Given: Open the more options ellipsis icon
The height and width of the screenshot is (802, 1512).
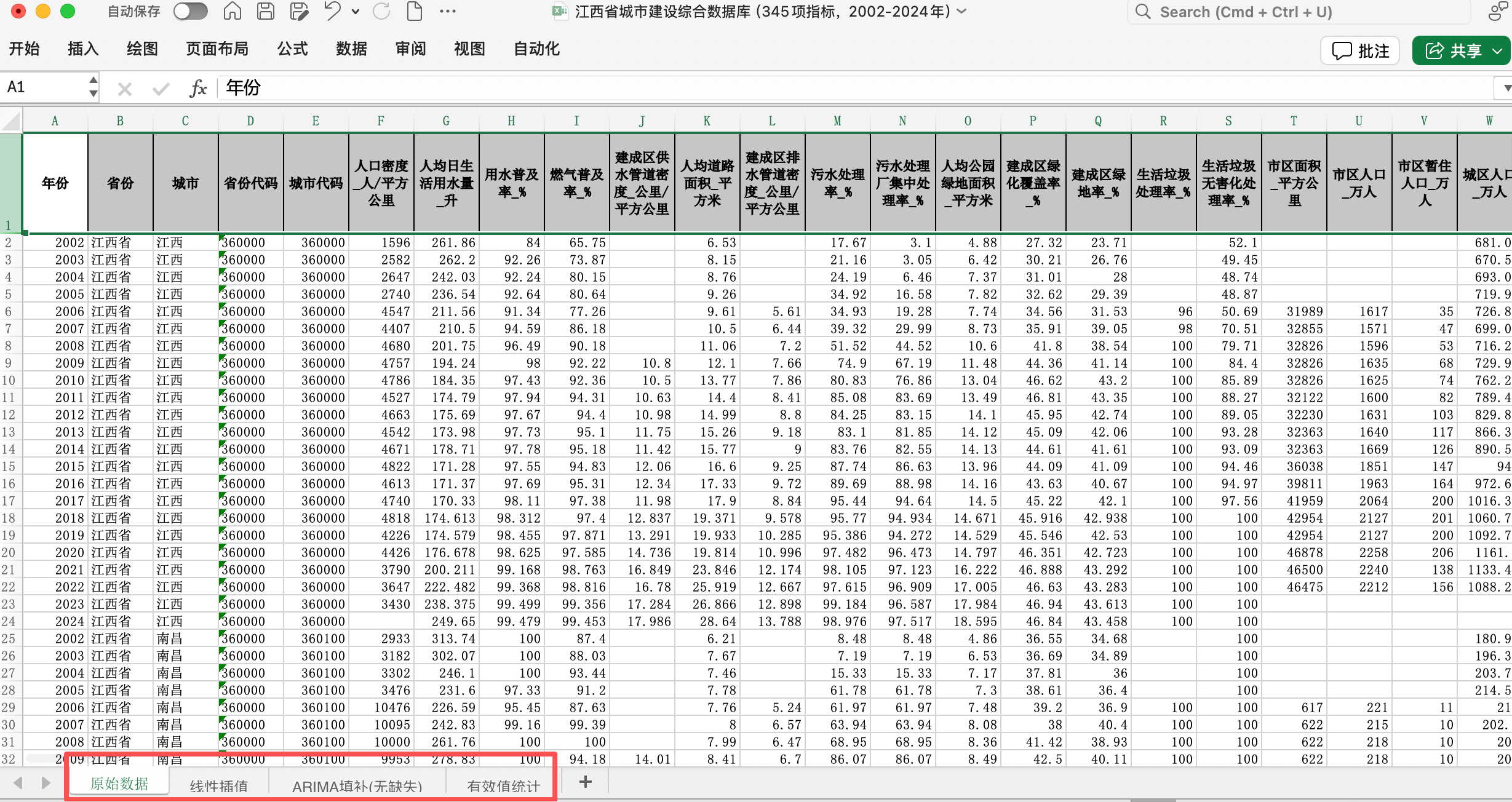Looking at the screenshot, I should point(448,11).
